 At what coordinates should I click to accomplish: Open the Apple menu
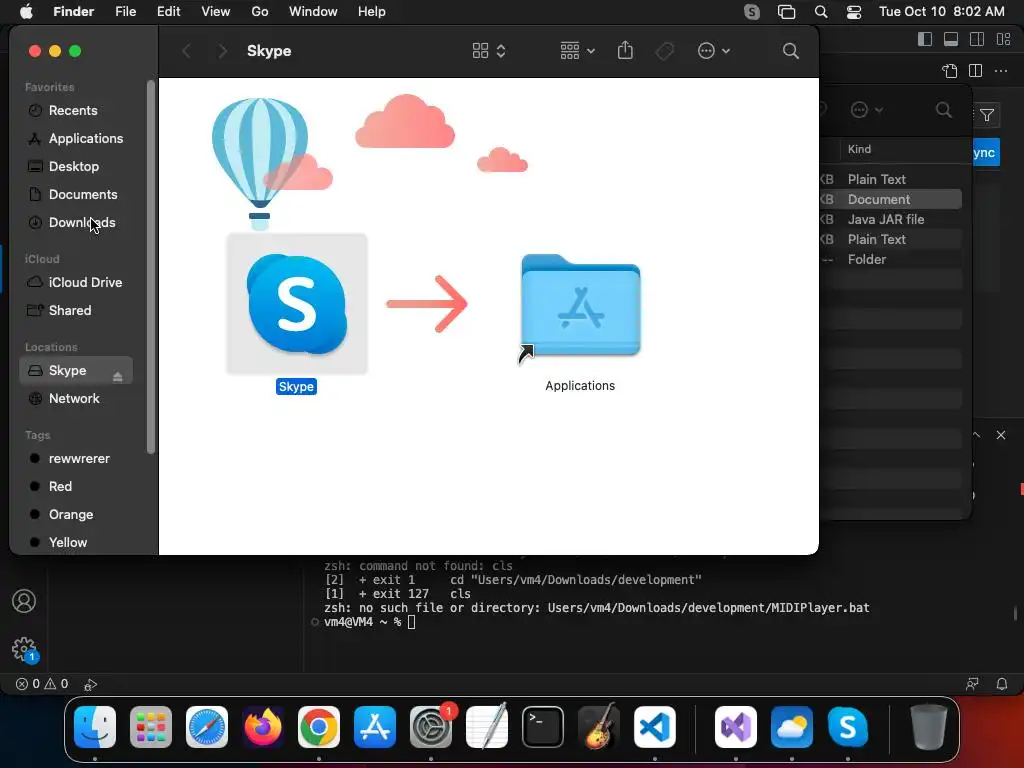click(x=26, y=12)
